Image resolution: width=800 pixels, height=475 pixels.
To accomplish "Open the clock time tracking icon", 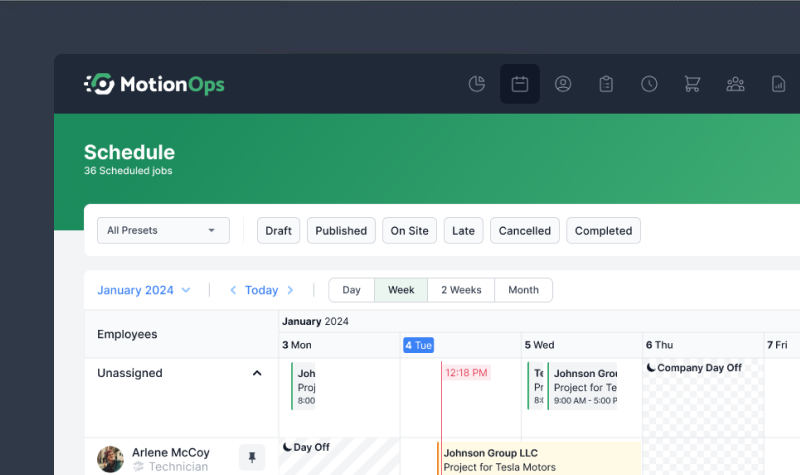I will pos(649,84).
